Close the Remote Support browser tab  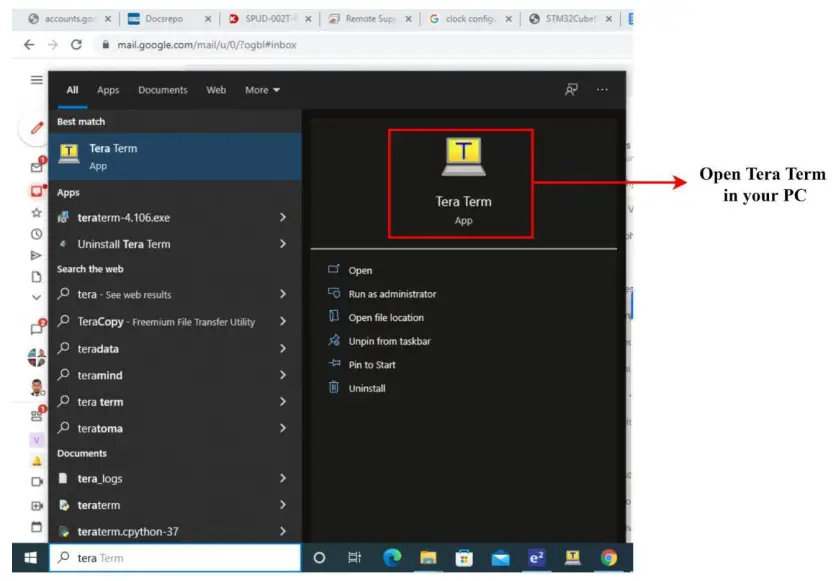(x=408, y=19)
